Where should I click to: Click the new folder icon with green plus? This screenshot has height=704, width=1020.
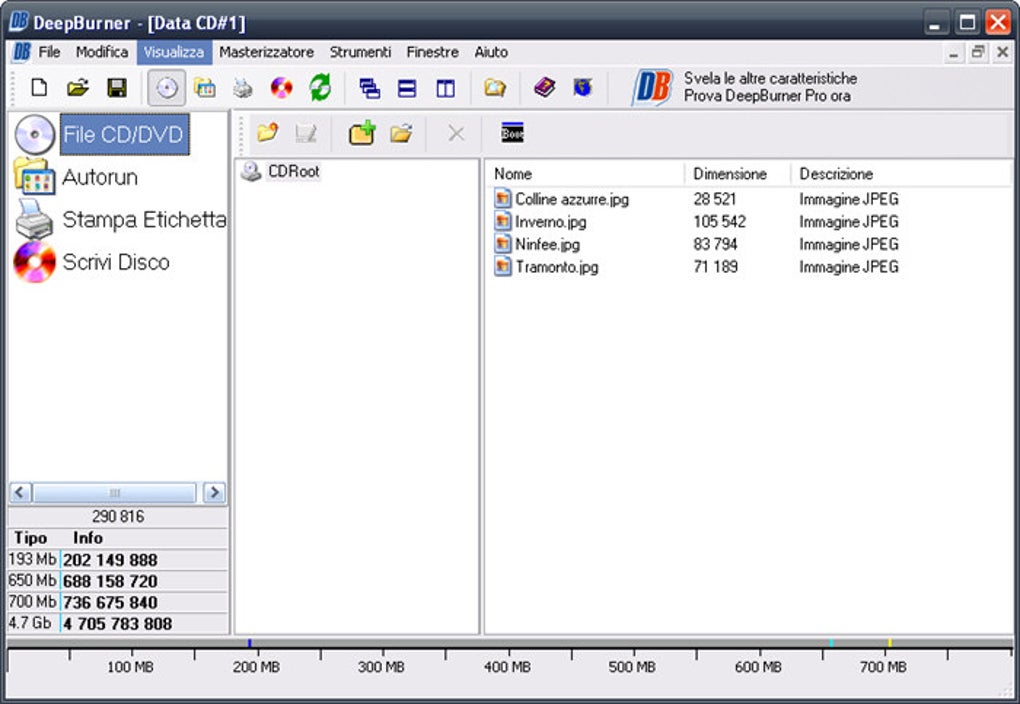362,133
